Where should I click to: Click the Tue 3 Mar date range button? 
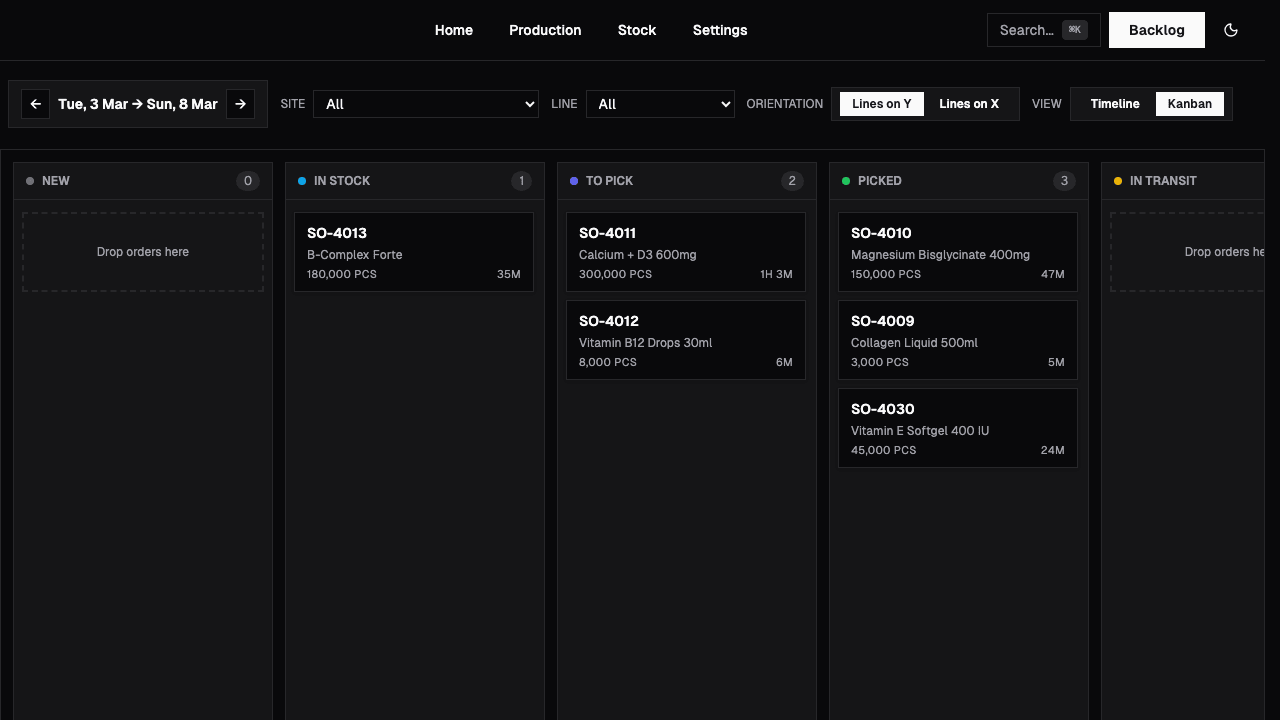(x=138, y=104)
